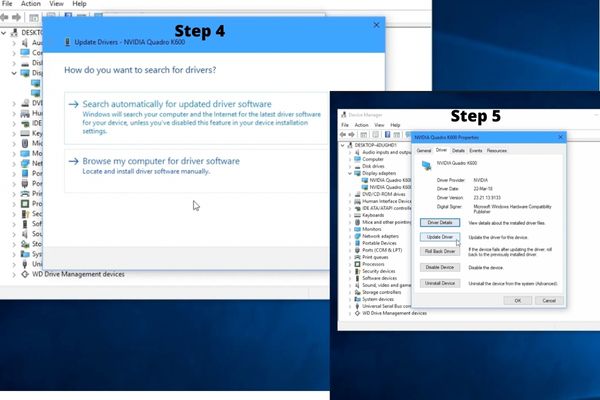The image size is (600, 400).
Task: Click 'Sound, video and game' row in right window
Action: click(x=386, y=285)
